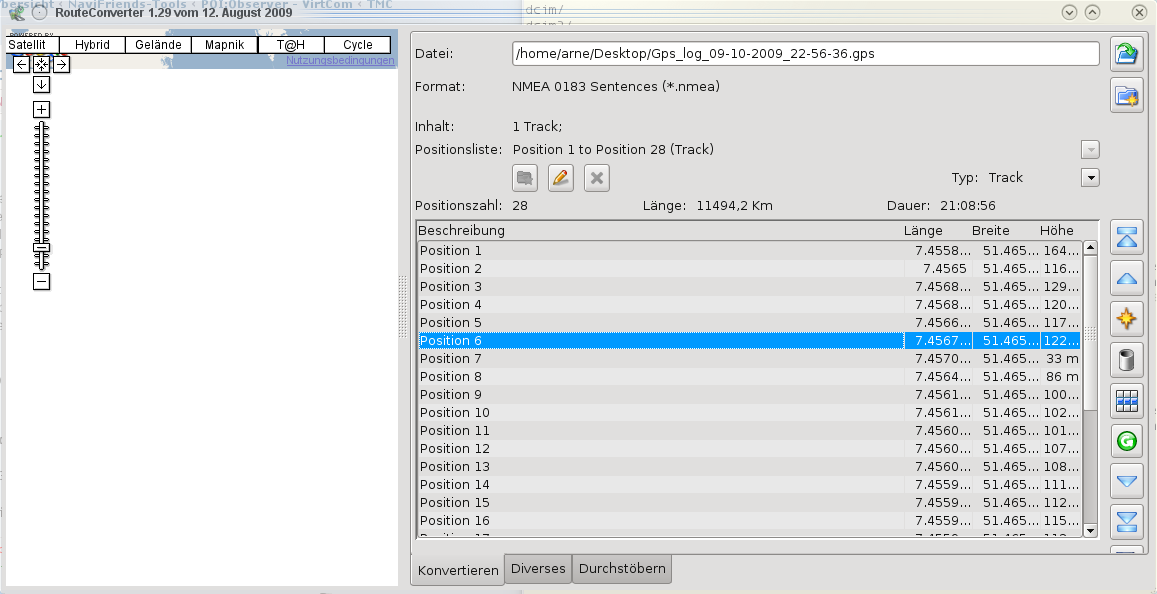This screenshot has width=1157, height=594.
Task: Click the move position up arrow icon
Action: [1127, 279]
